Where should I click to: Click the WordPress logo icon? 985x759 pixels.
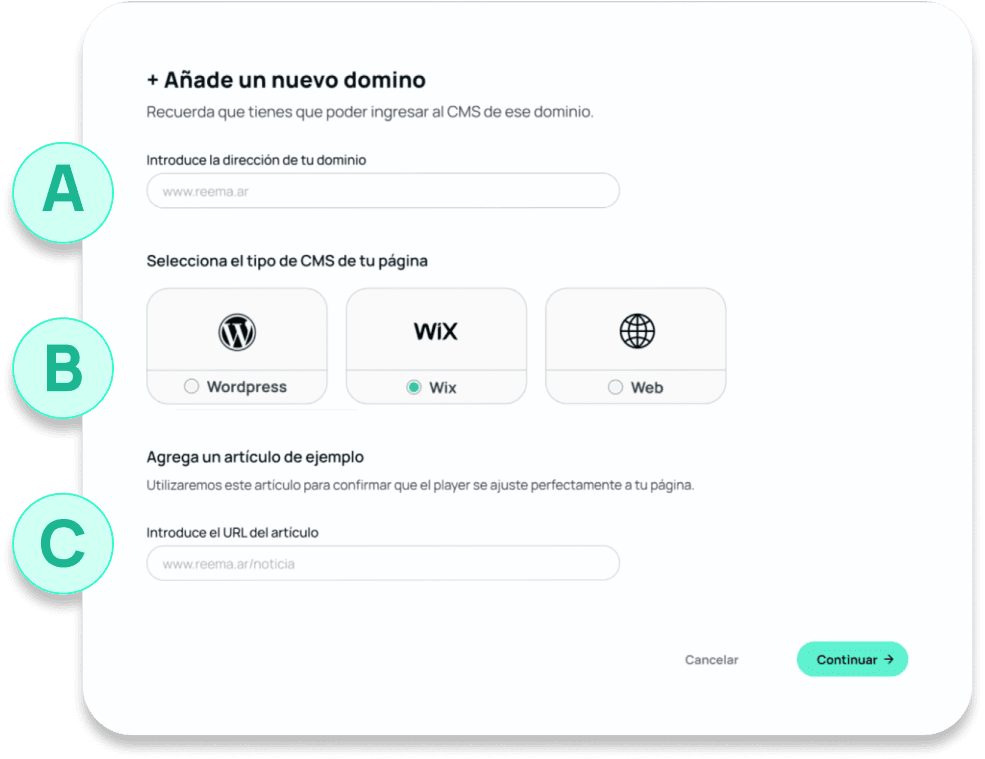point(237,332)
